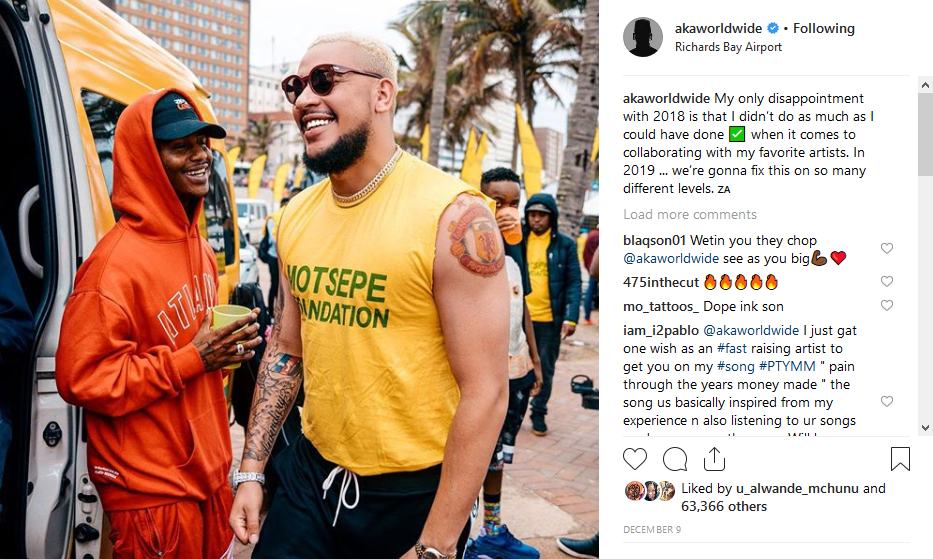This screenshot has width=933, height=559.
Task: View u_alwande_mchunu who liked the post
Action: point(797,489)
